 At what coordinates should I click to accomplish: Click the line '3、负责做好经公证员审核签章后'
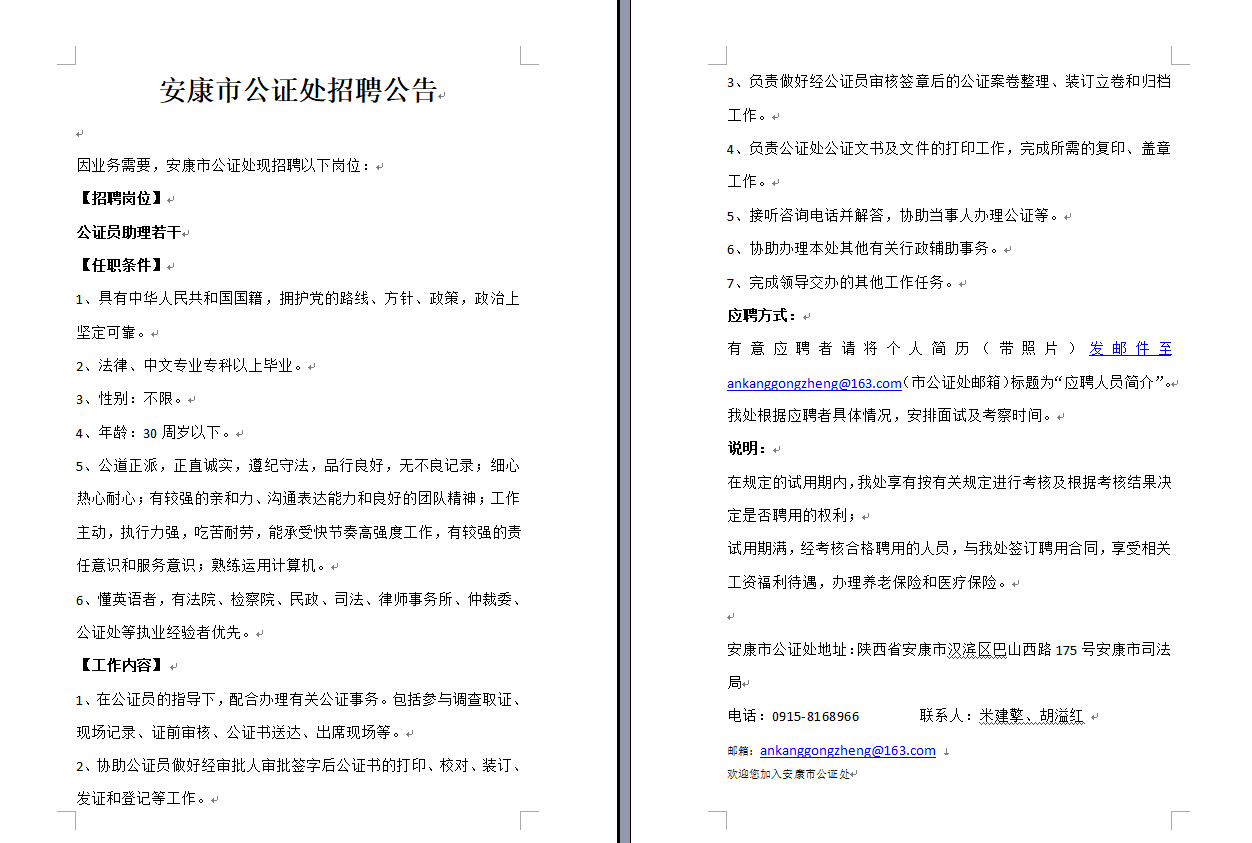(x=949, y=81)
